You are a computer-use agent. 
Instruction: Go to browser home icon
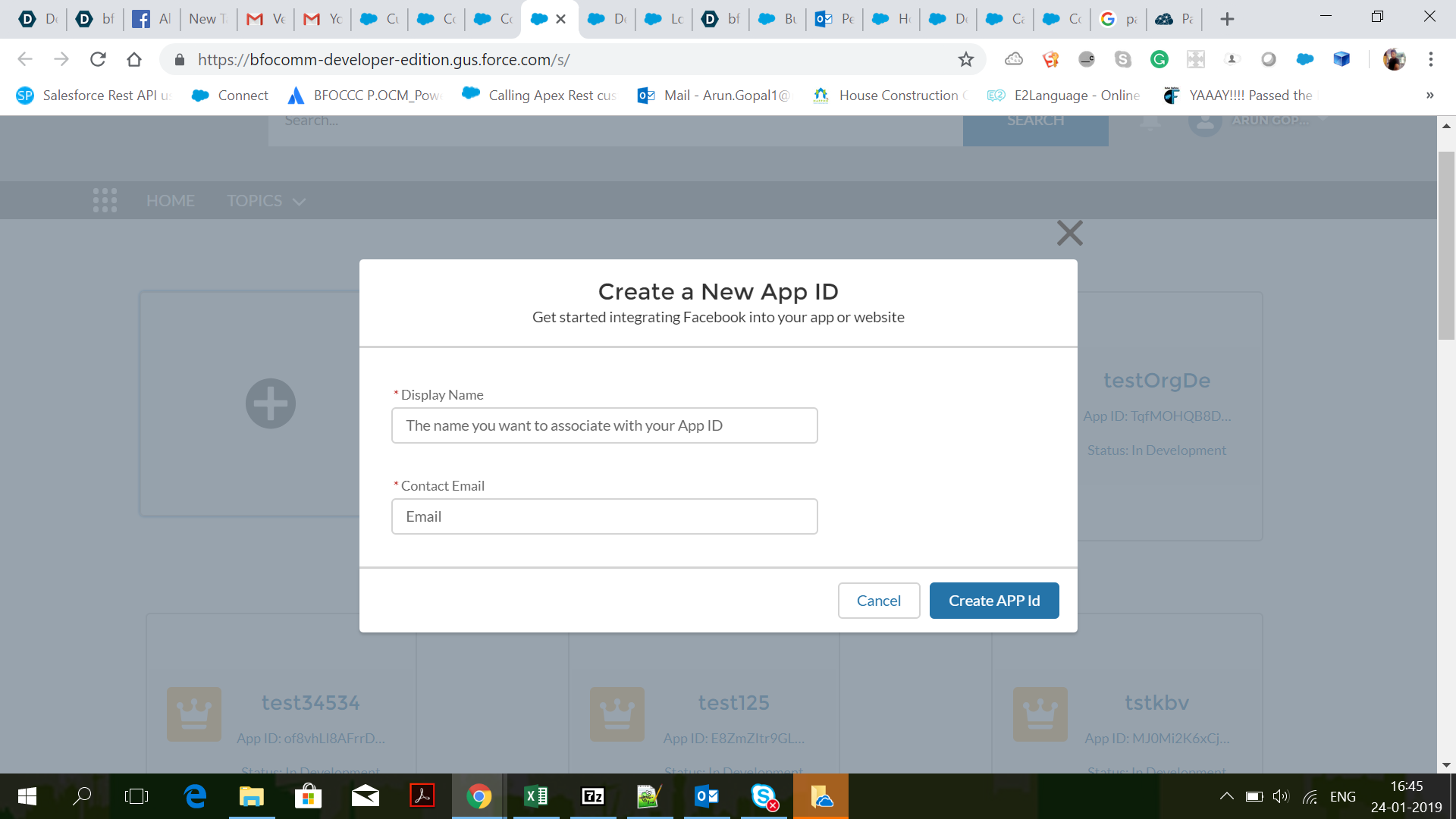click(x=134, y=59)
